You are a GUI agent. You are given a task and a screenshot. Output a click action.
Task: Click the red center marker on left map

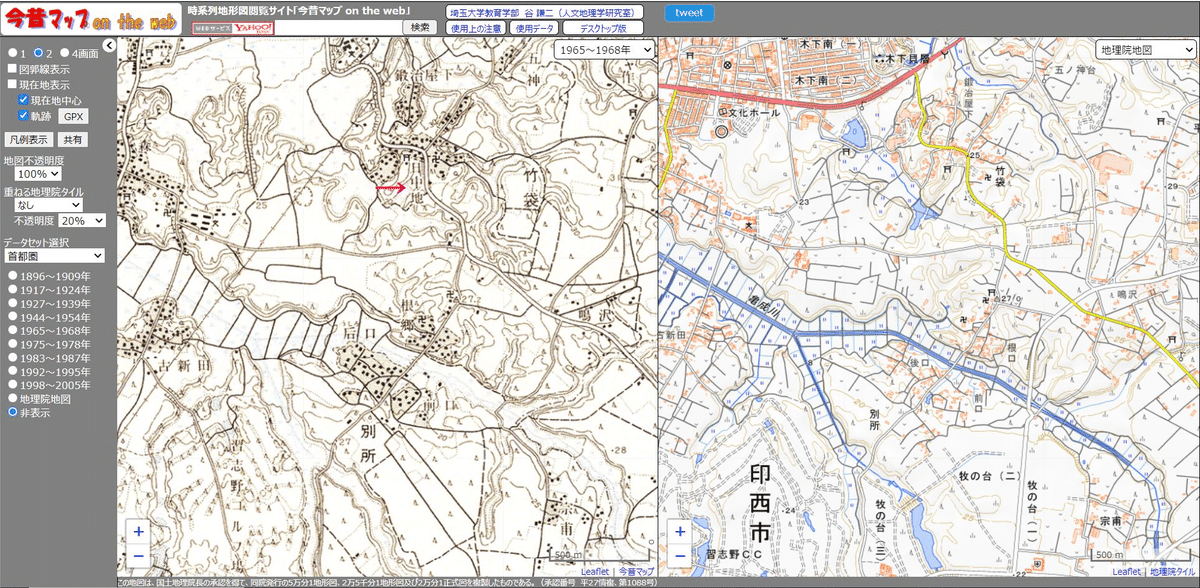click(389, 187)
